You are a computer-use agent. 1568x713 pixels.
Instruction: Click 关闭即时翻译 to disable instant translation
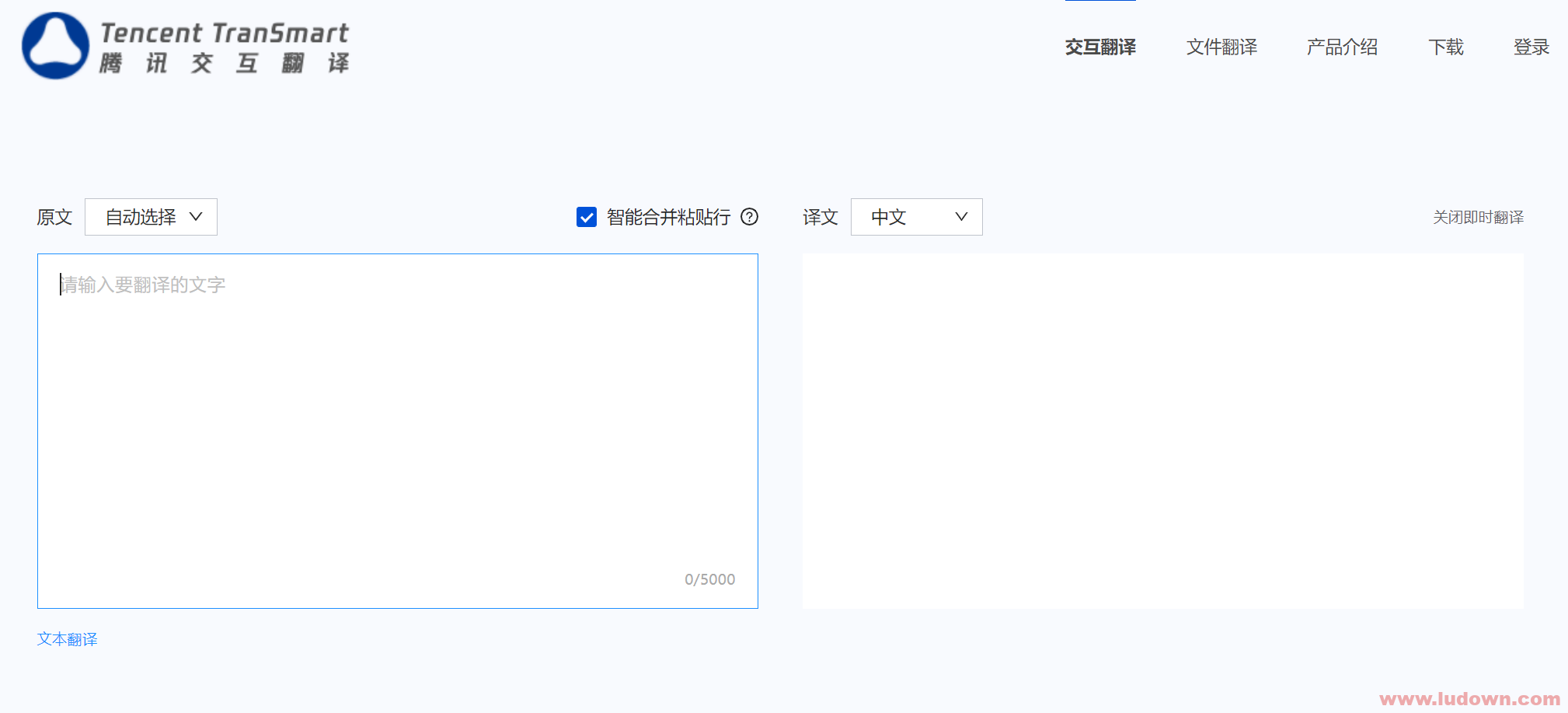1478,217
